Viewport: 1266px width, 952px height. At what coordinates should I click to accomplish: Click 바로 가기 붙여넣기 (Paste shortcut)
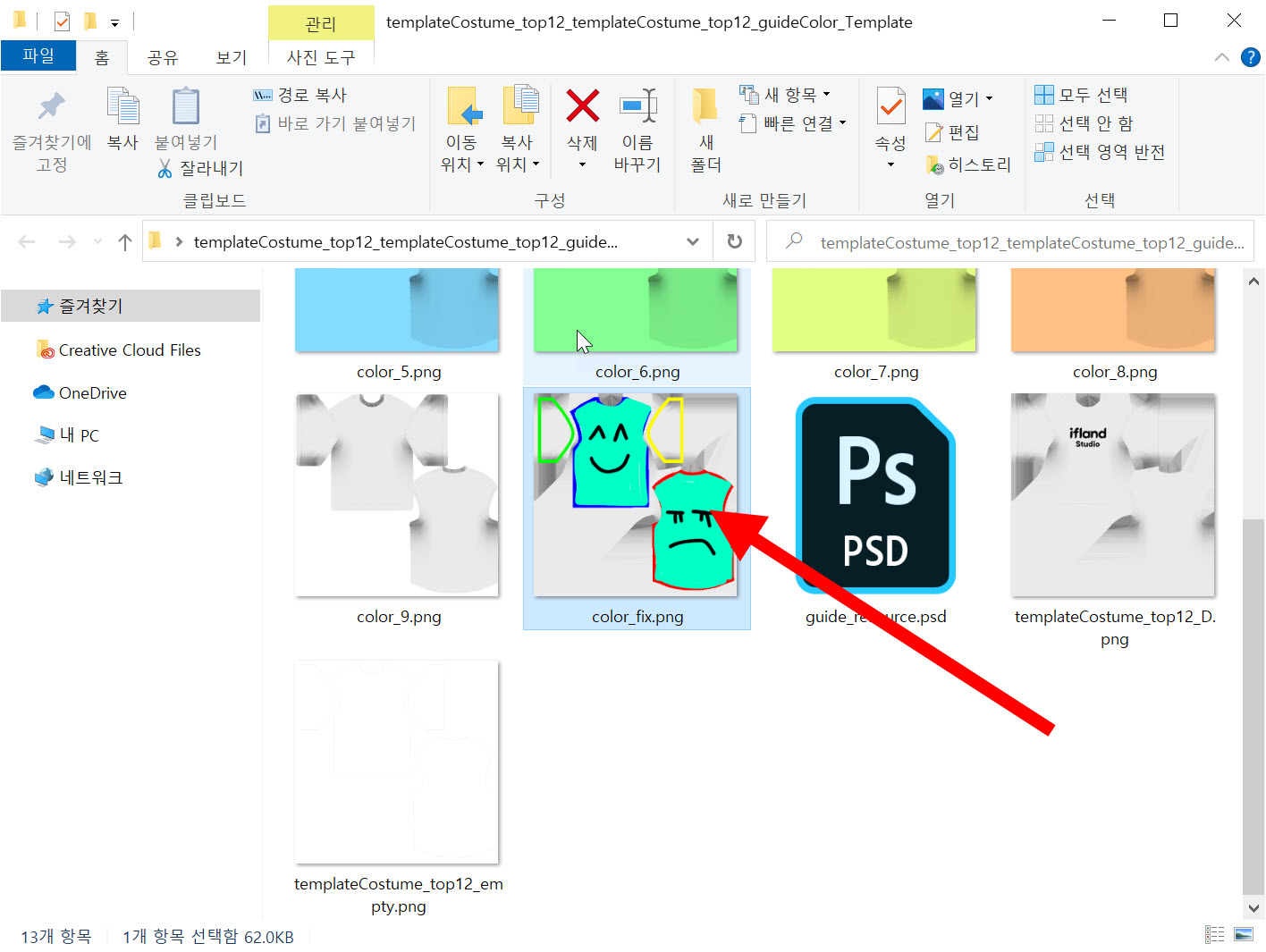(336, 123)
